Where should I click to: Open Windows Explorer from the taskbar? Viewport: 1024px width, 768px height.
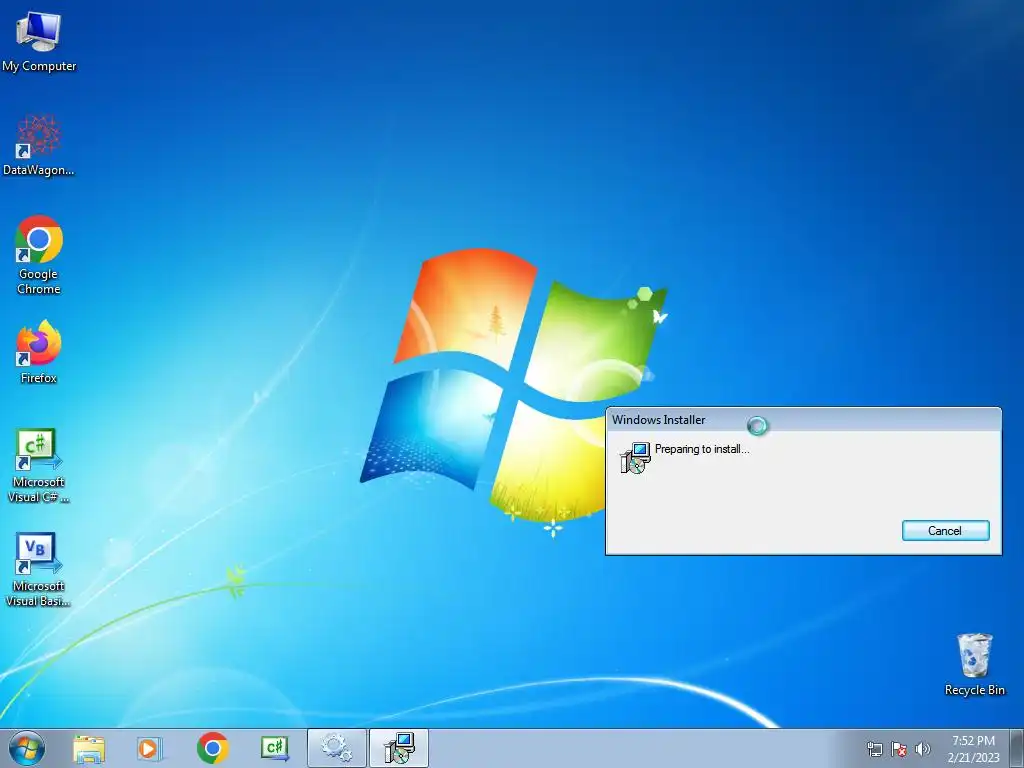point(89,748)
